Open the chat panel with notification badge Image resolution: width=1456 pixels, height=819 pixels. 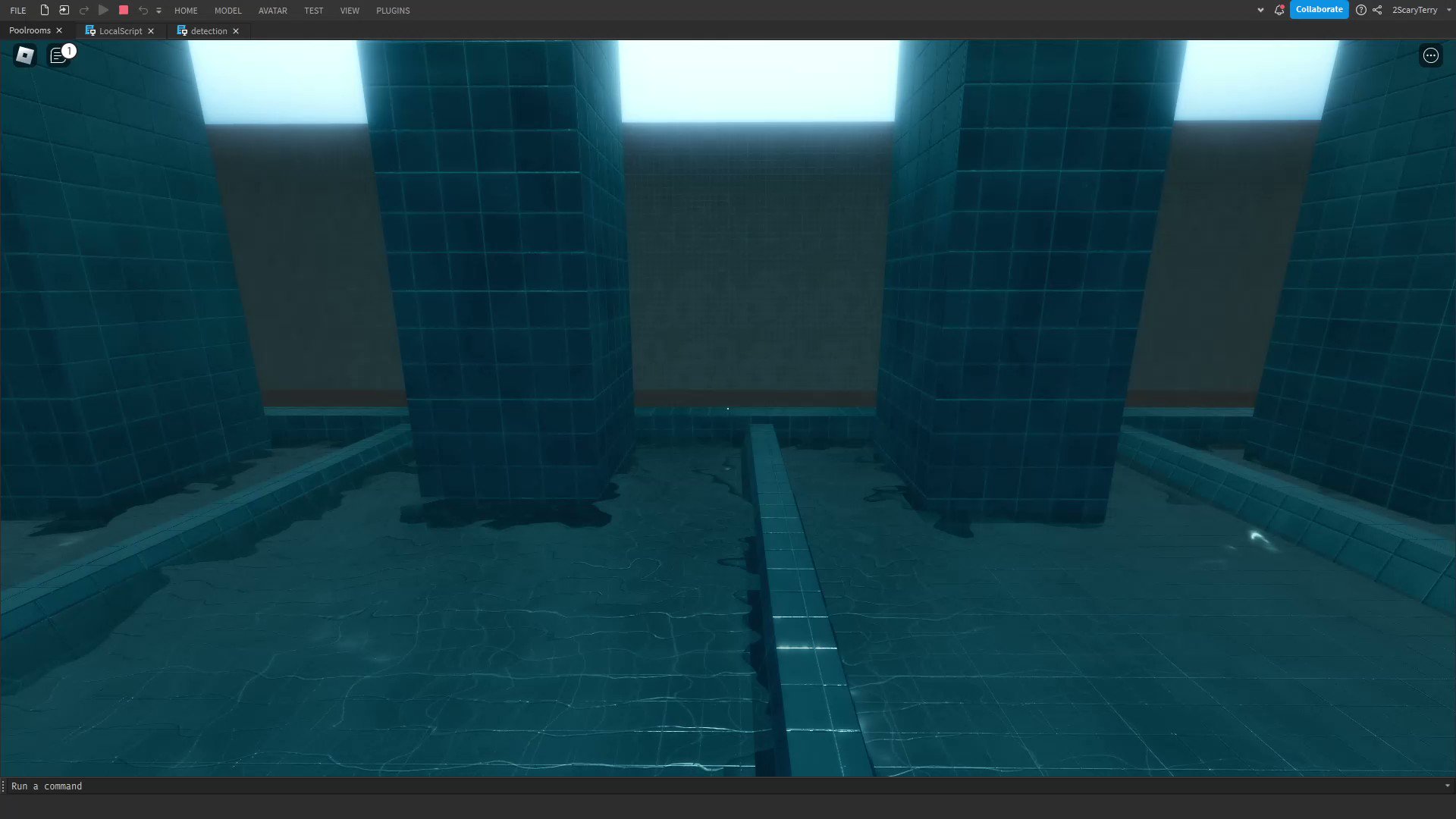click(x=58, y=55)
